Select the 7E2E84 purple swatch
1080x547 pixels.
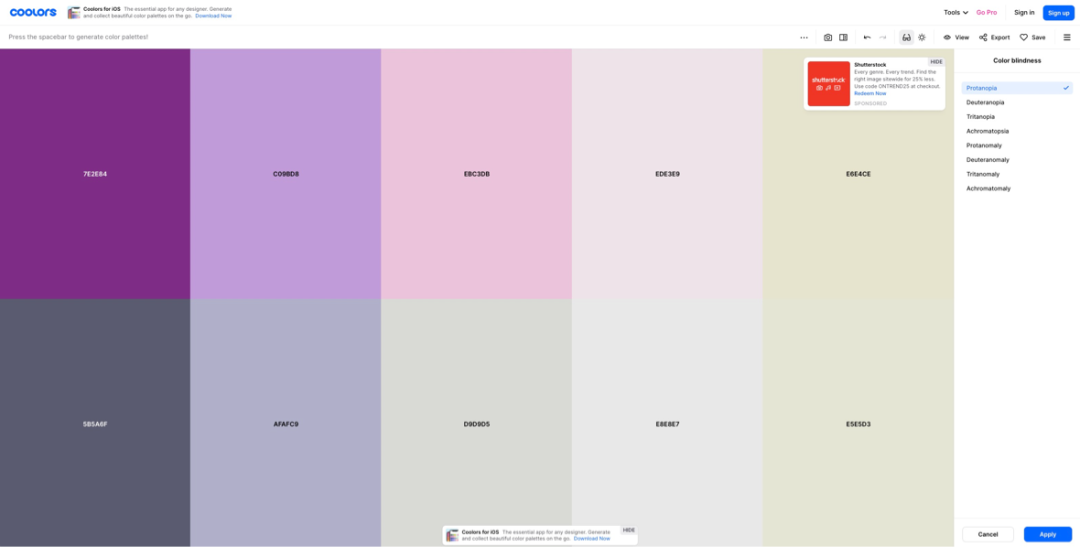(95, 174)
